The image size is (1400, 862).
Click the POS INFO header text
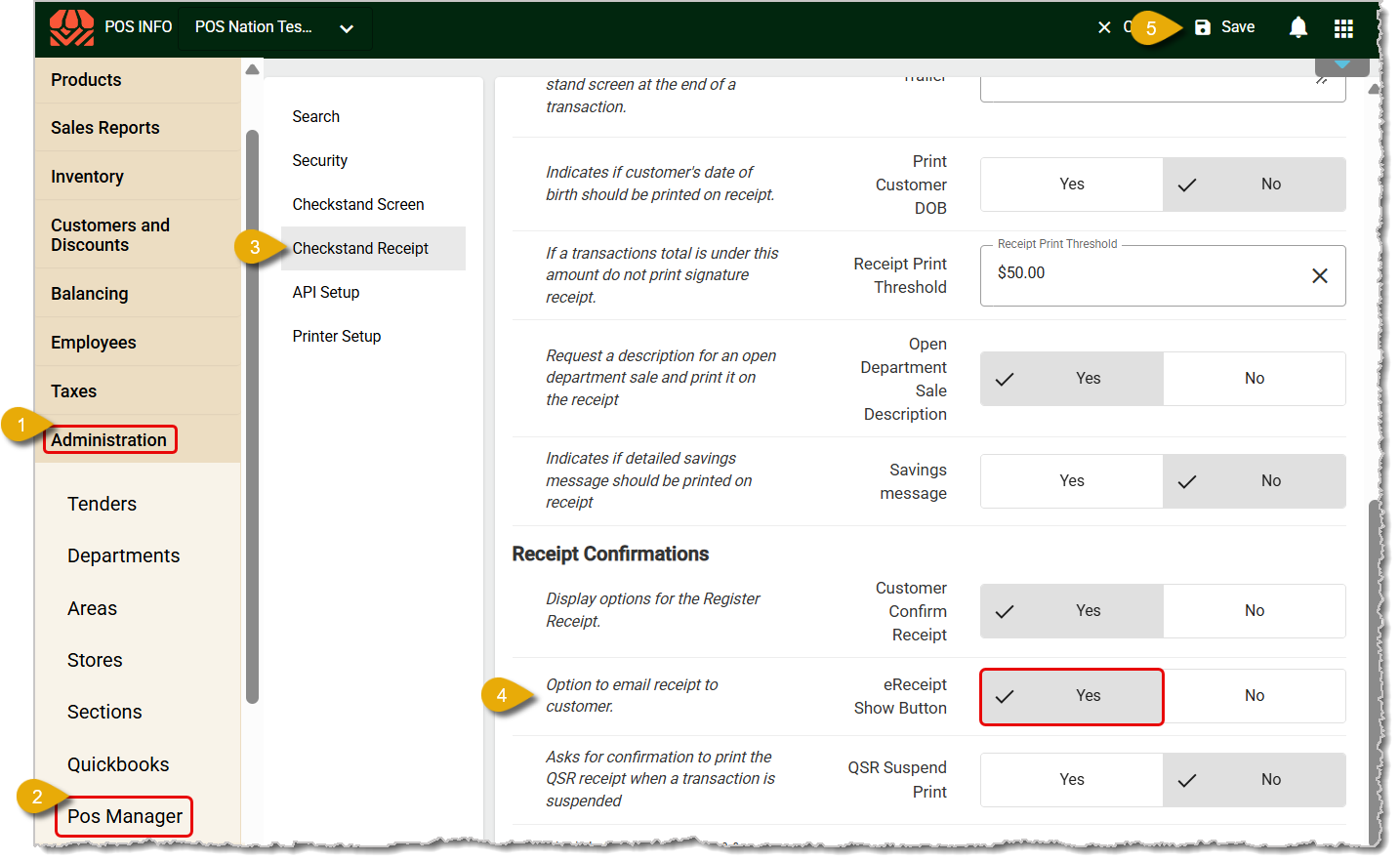point(138,27)
